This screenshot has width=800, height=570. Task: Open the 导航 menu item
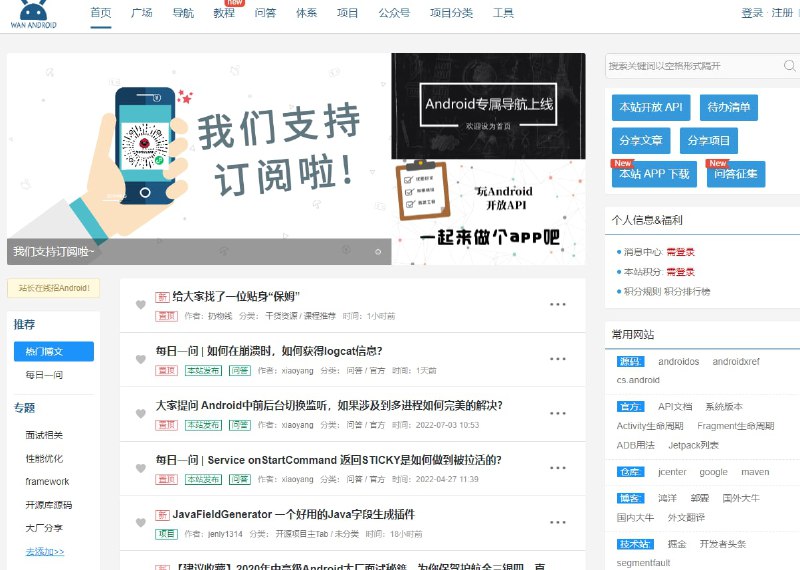coord(183,13)
